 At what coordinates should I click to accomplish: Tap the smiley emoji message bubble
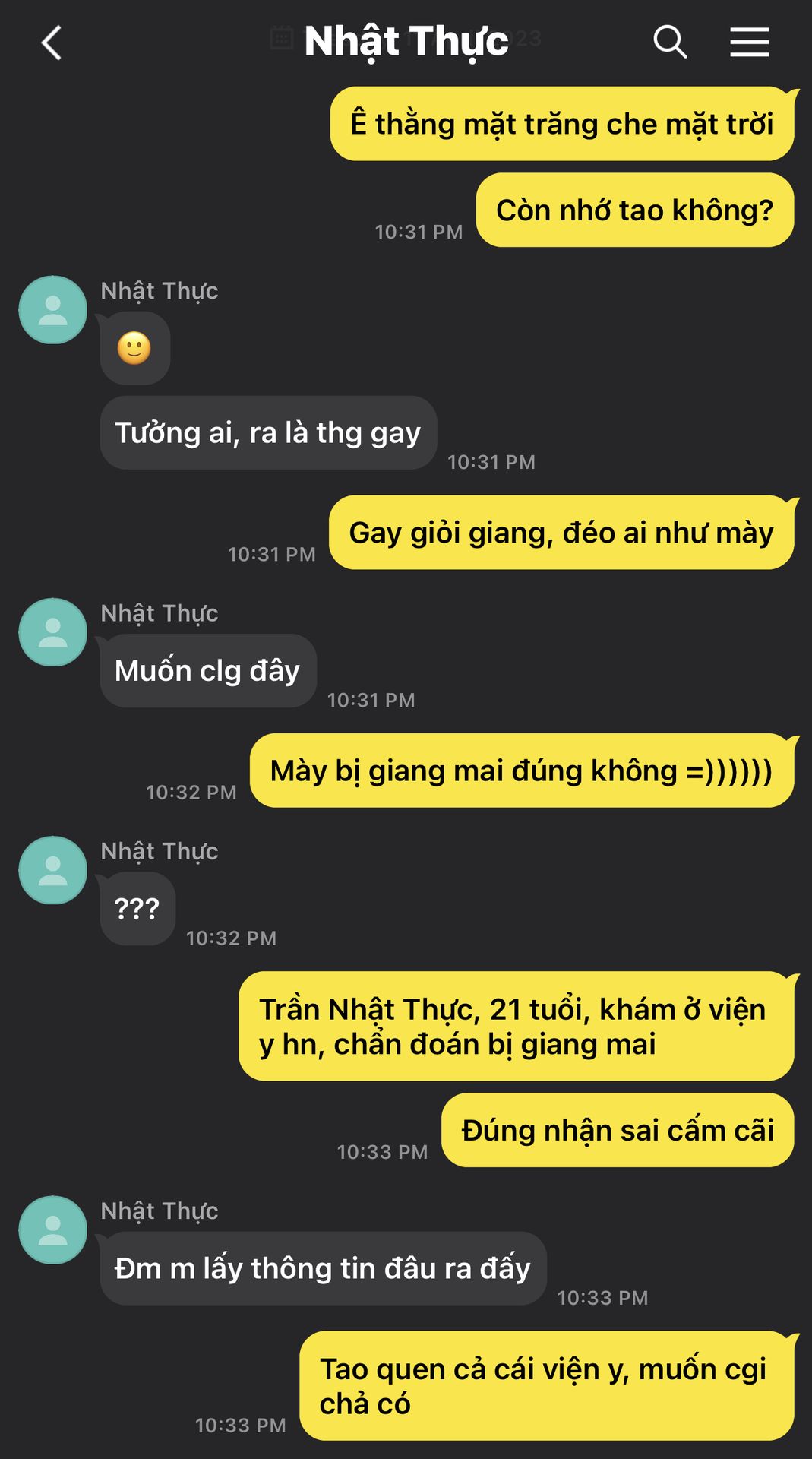(135, 349)
